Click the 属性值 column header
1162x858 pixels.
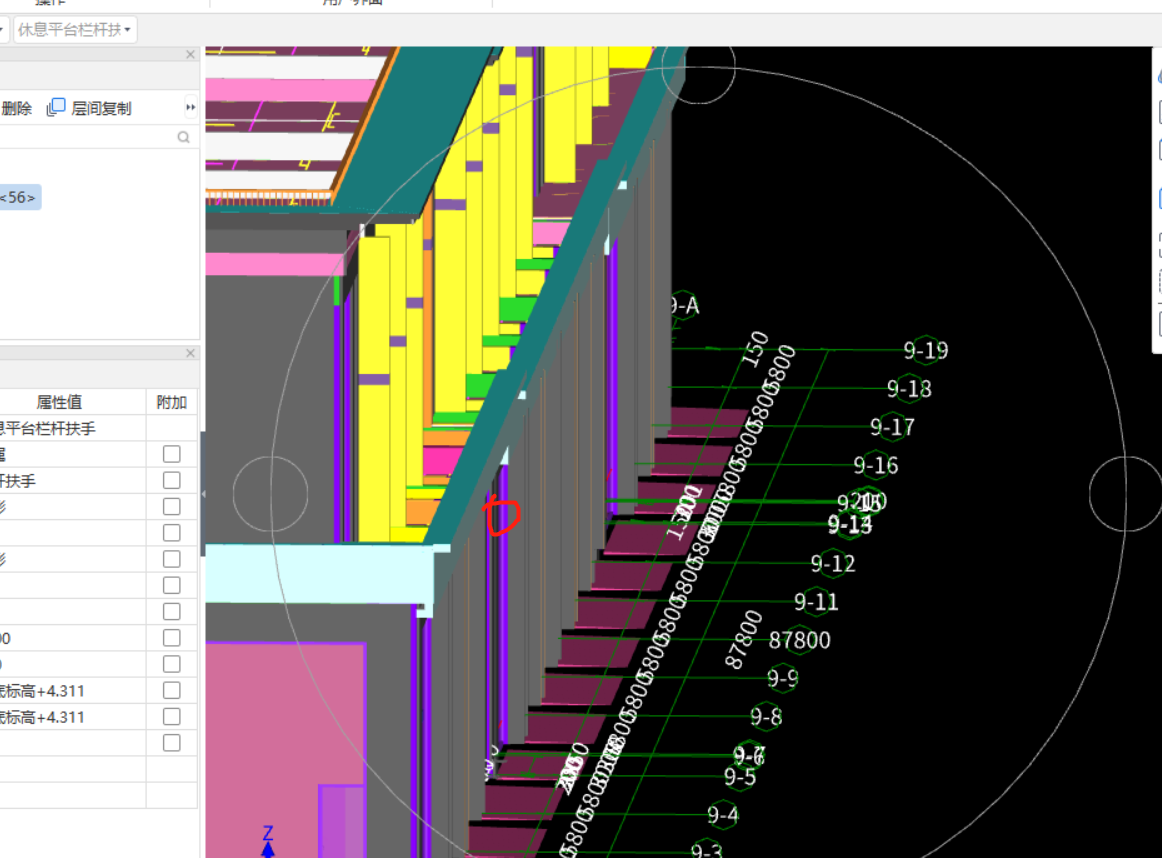[x=59, y=402]
